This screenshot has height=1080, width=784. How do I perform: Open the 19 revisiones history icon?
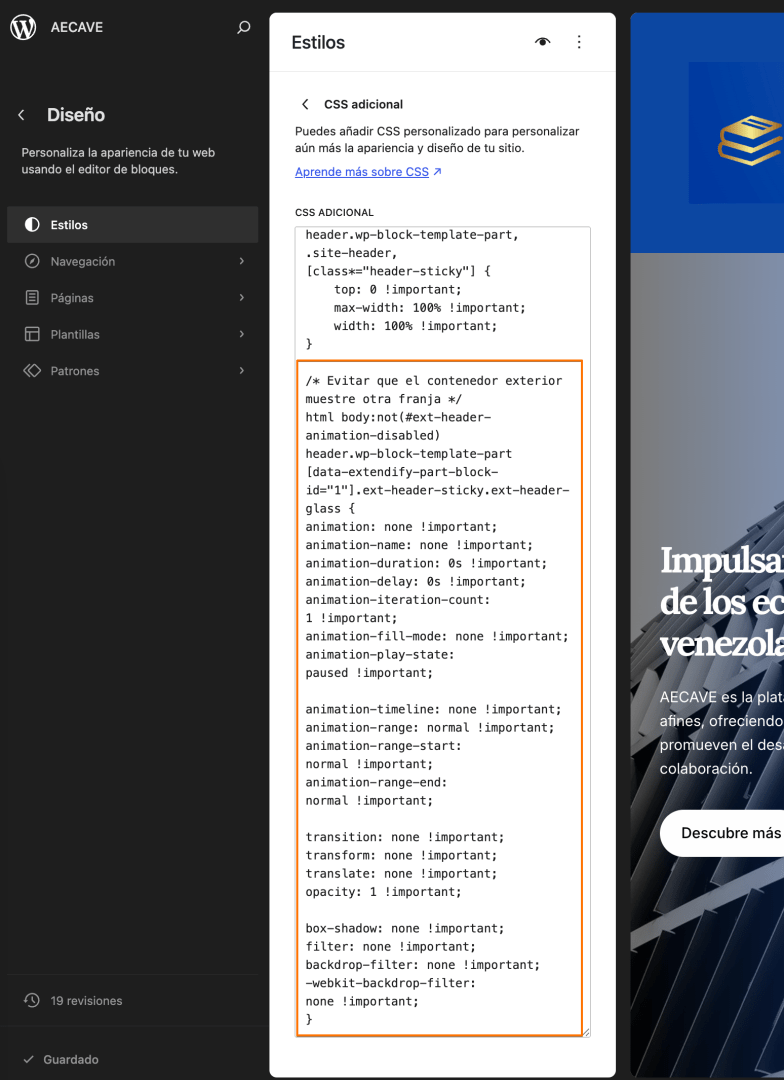(32, 1000)
